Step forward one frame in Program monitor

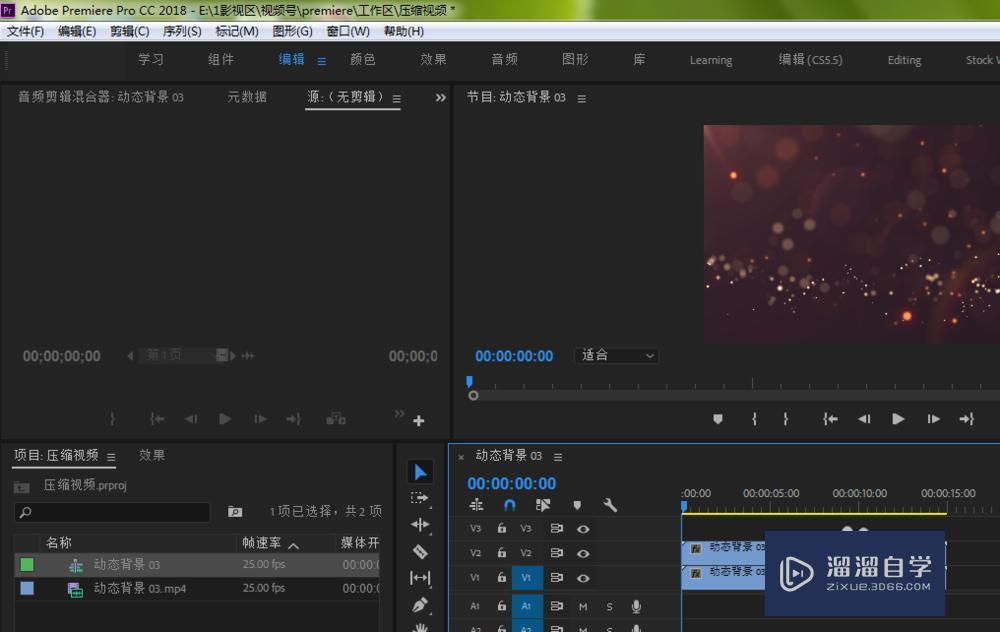coord(933,419)
